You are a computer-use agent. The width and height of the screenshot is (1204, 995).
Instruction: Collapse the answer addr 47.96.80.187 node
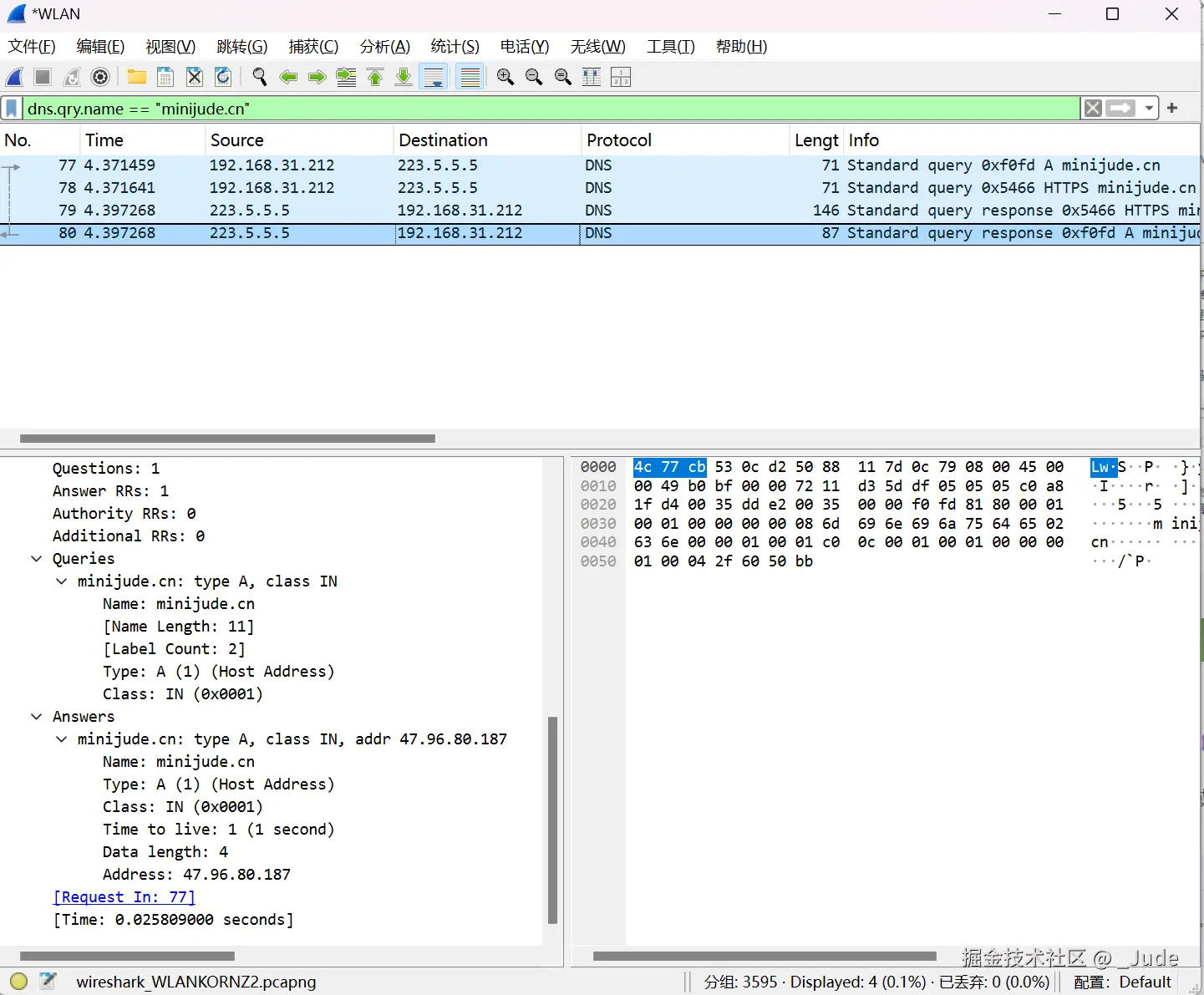(x=61, y=739)
